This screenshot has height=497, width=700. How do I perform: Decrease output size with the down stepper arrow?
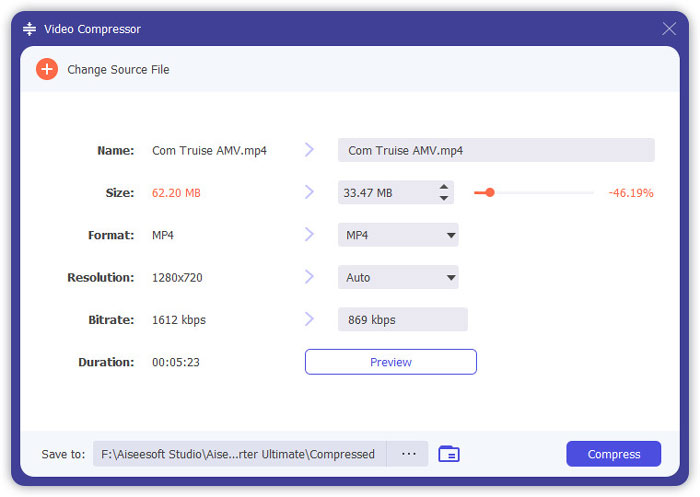(x=444, y=198)
